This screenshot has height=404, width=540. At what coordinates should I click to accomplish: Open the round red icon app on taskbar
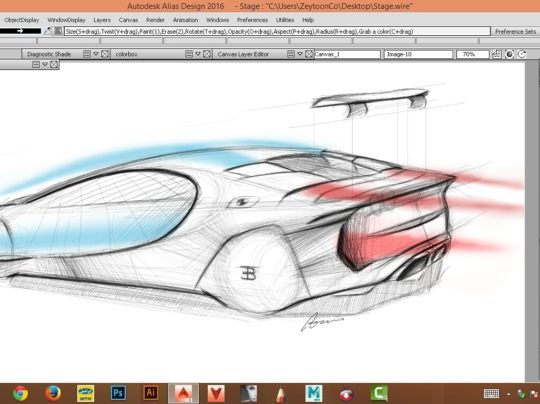[x=346, y=394]
